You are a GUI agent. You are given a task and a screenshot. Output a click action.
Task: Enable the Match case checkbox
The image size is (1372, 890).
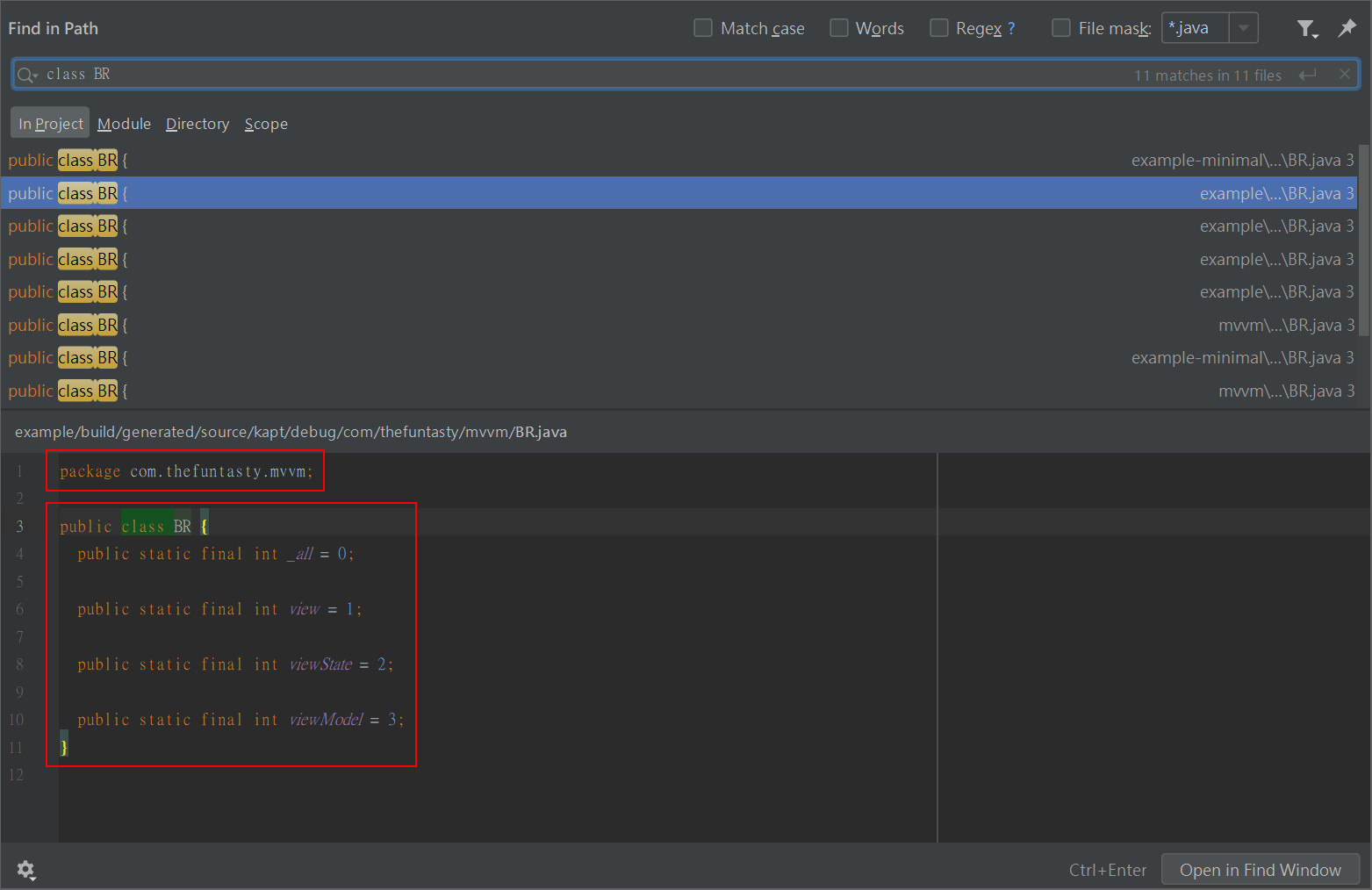tap(702, 27)
